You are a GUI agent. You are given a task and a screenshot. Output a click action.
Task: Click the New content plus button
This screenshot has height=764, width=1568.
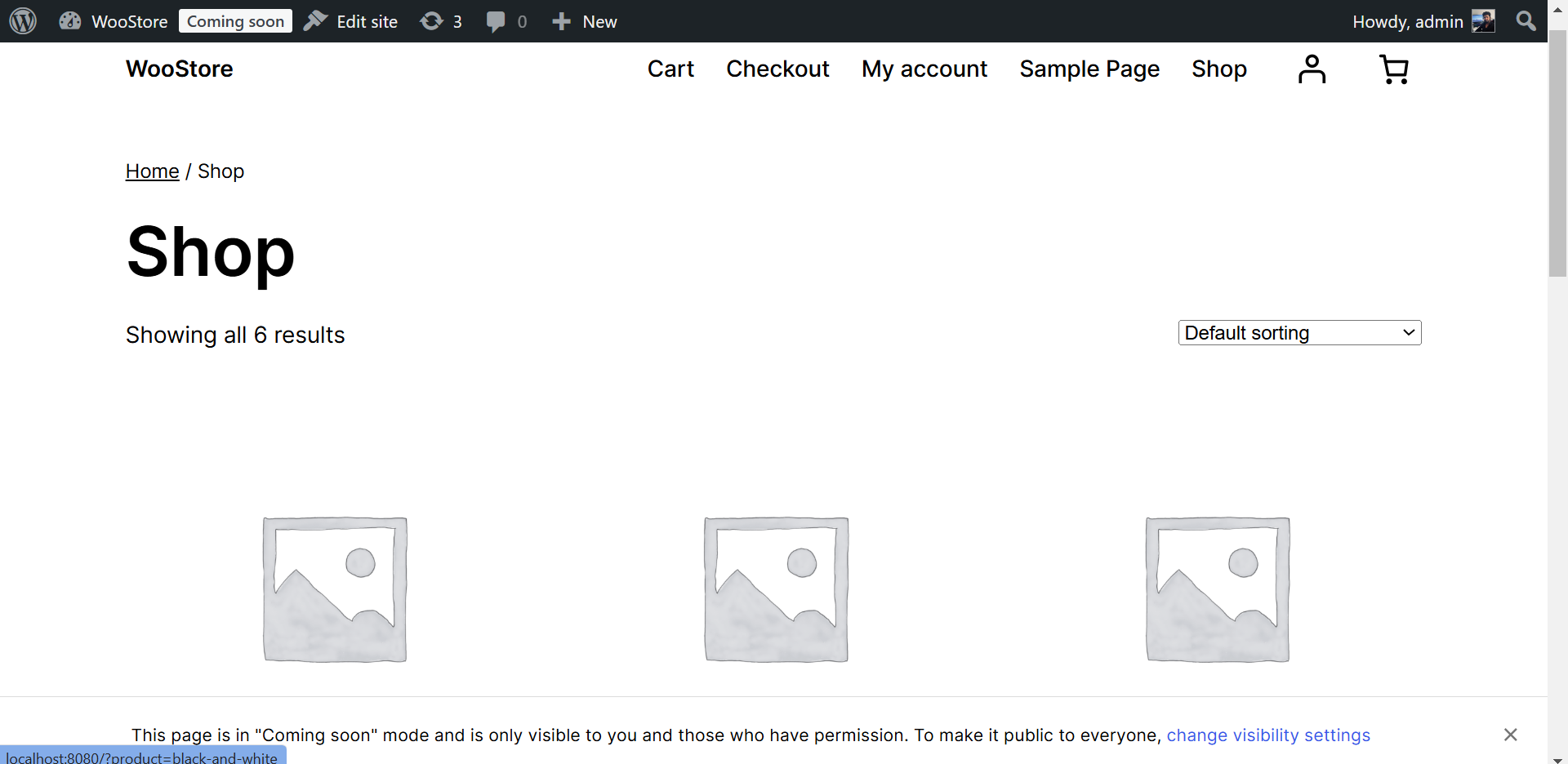(x=584, y=21)
